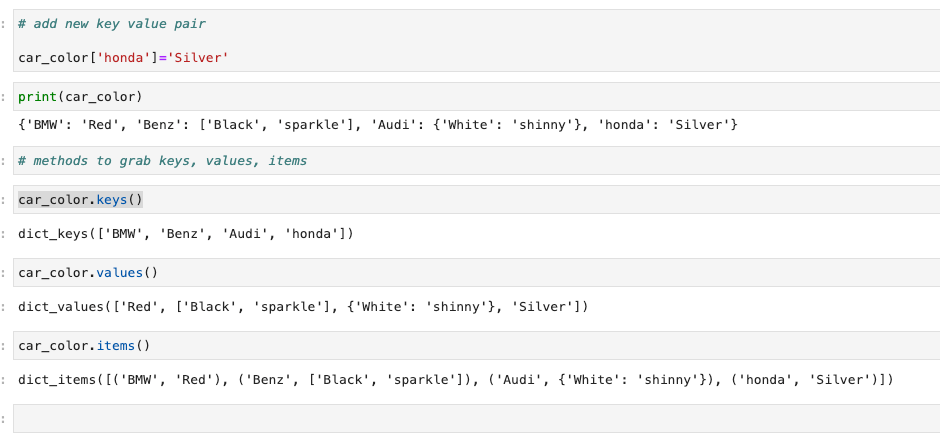Click the dict_keys output line
The height and width of the screenshot is (436, 940).
(185, 234)
